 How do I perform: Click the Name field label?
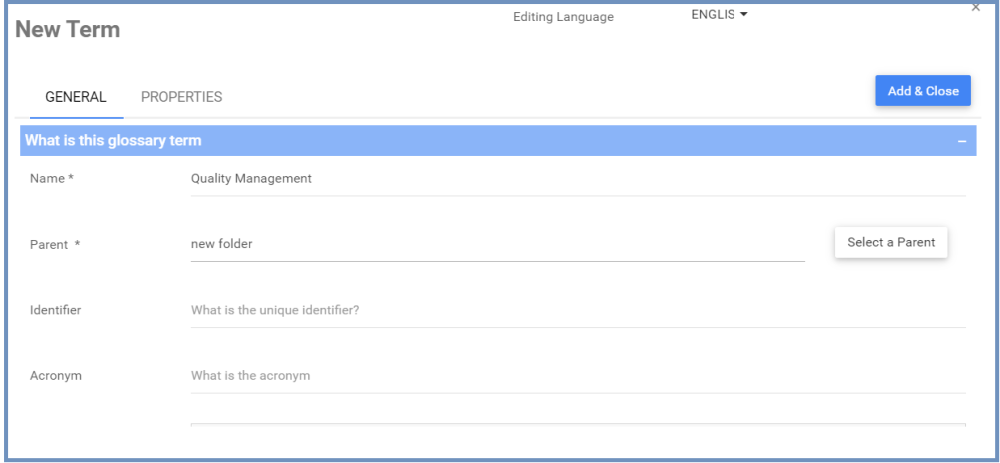pyautogui.click(x=48, y=179)
